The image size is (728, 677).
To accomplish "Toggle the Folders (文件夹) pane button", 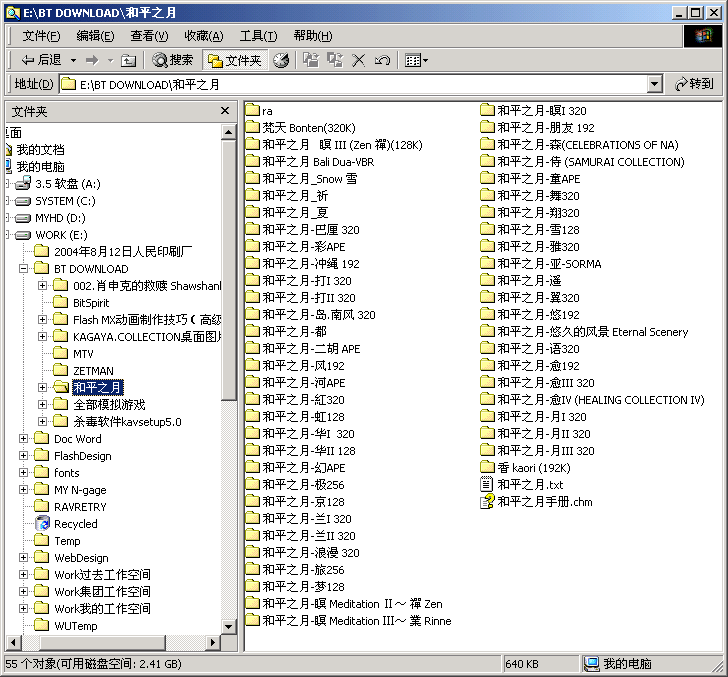I will [x=235, y=60].
